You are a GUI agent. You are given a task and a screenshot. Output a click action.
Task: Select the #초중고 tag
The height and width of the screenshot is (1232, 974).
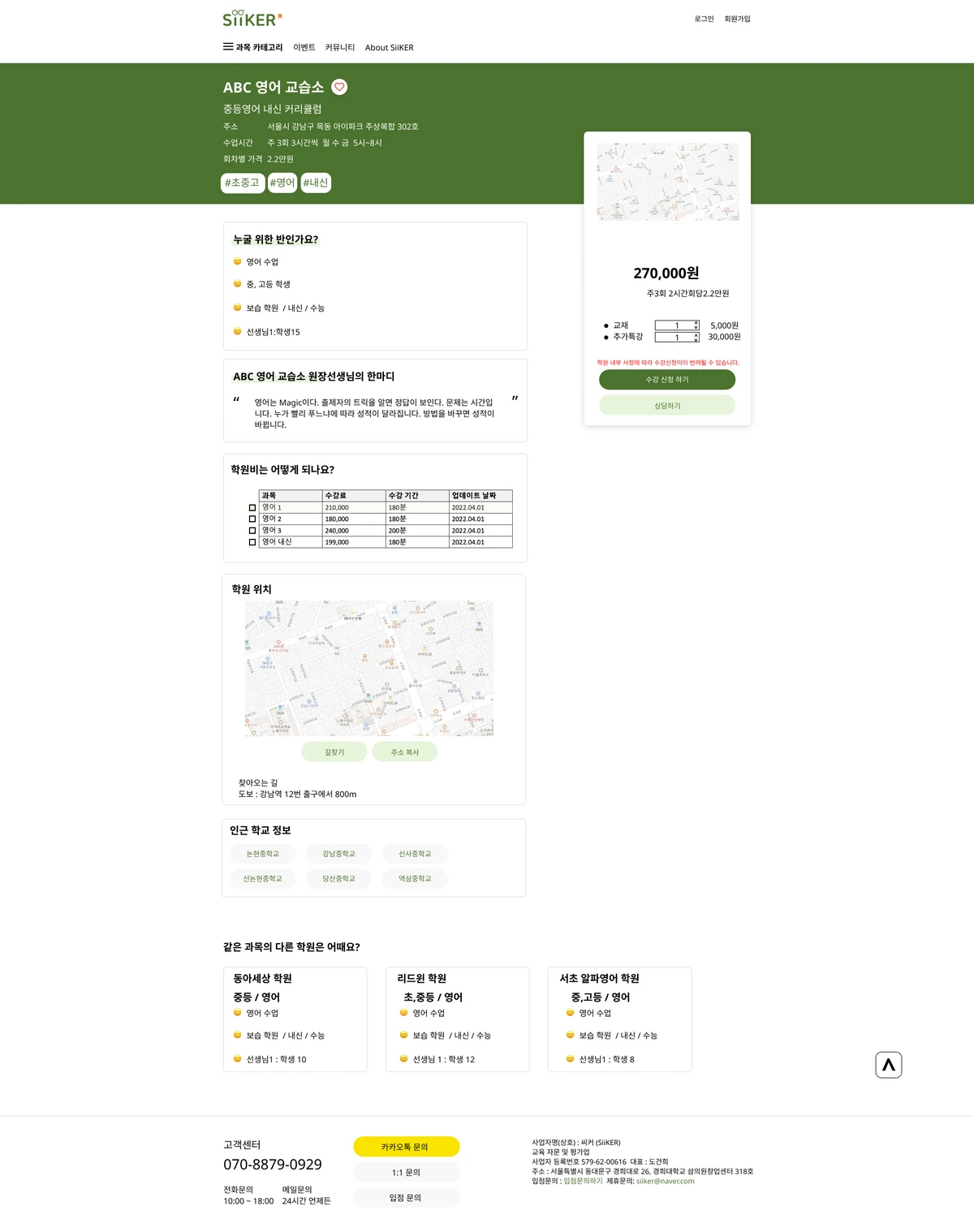point(243,183)
